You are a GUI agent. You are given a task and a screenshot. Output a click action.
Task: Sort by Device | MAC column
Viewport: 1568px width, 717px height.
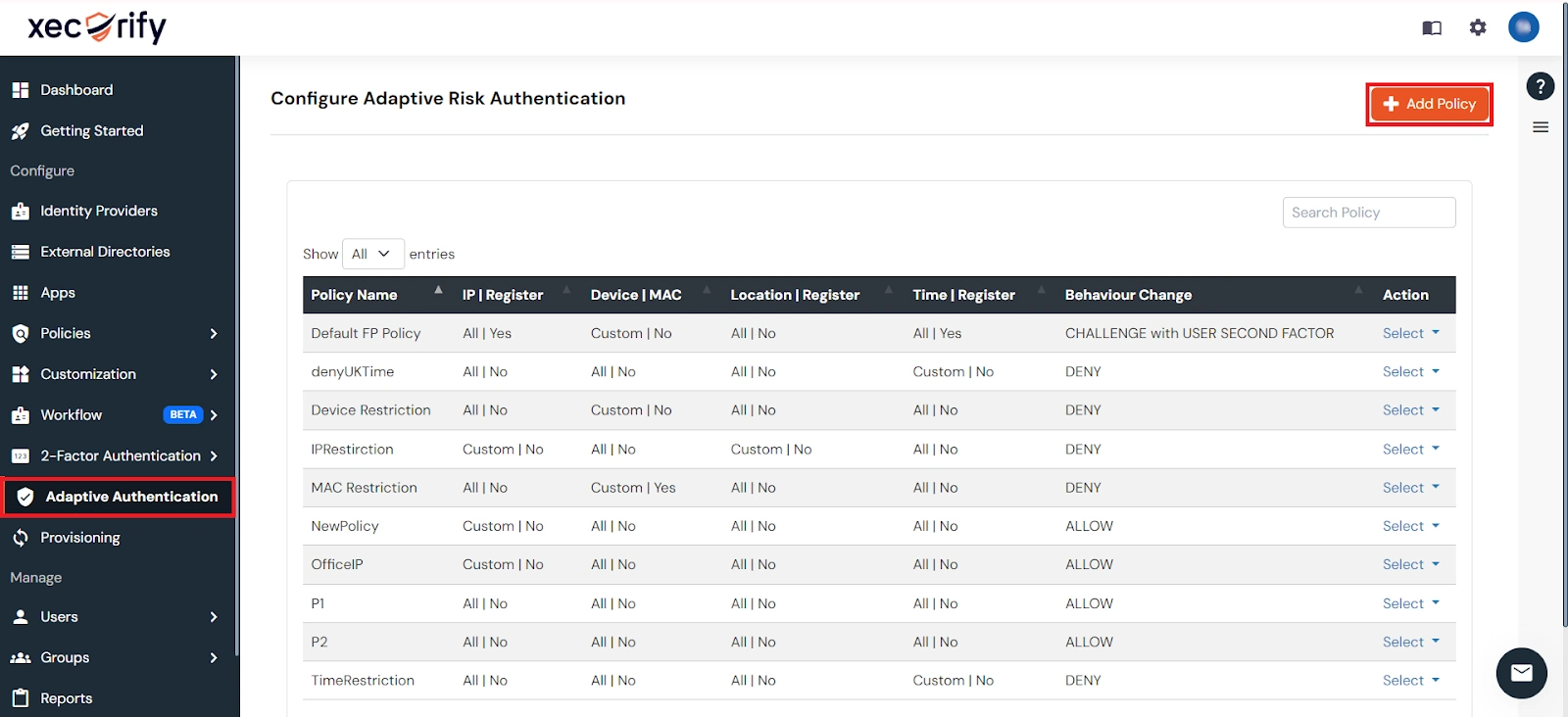click(653, 295)
